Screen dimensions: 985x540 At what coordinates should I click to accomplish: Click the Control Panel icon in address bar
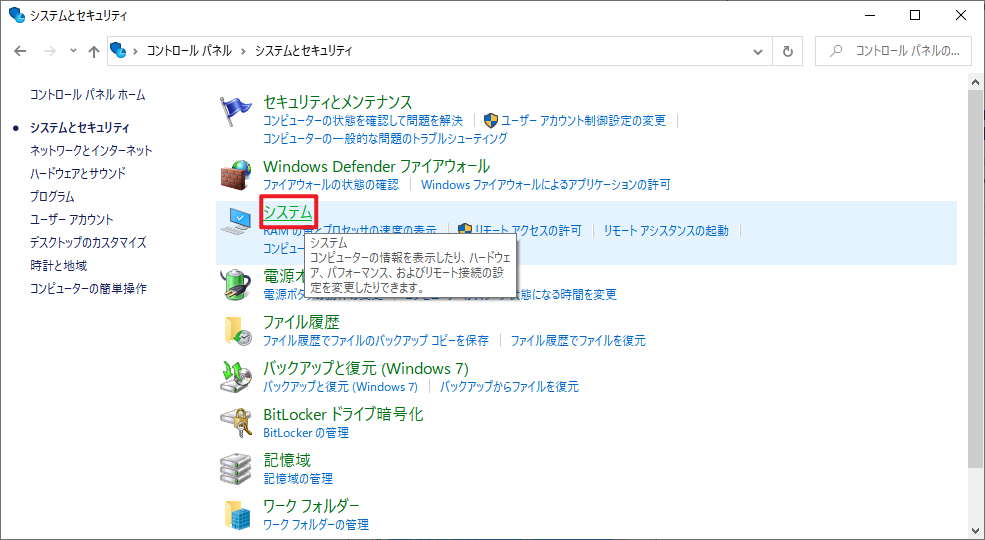point(117,50)
